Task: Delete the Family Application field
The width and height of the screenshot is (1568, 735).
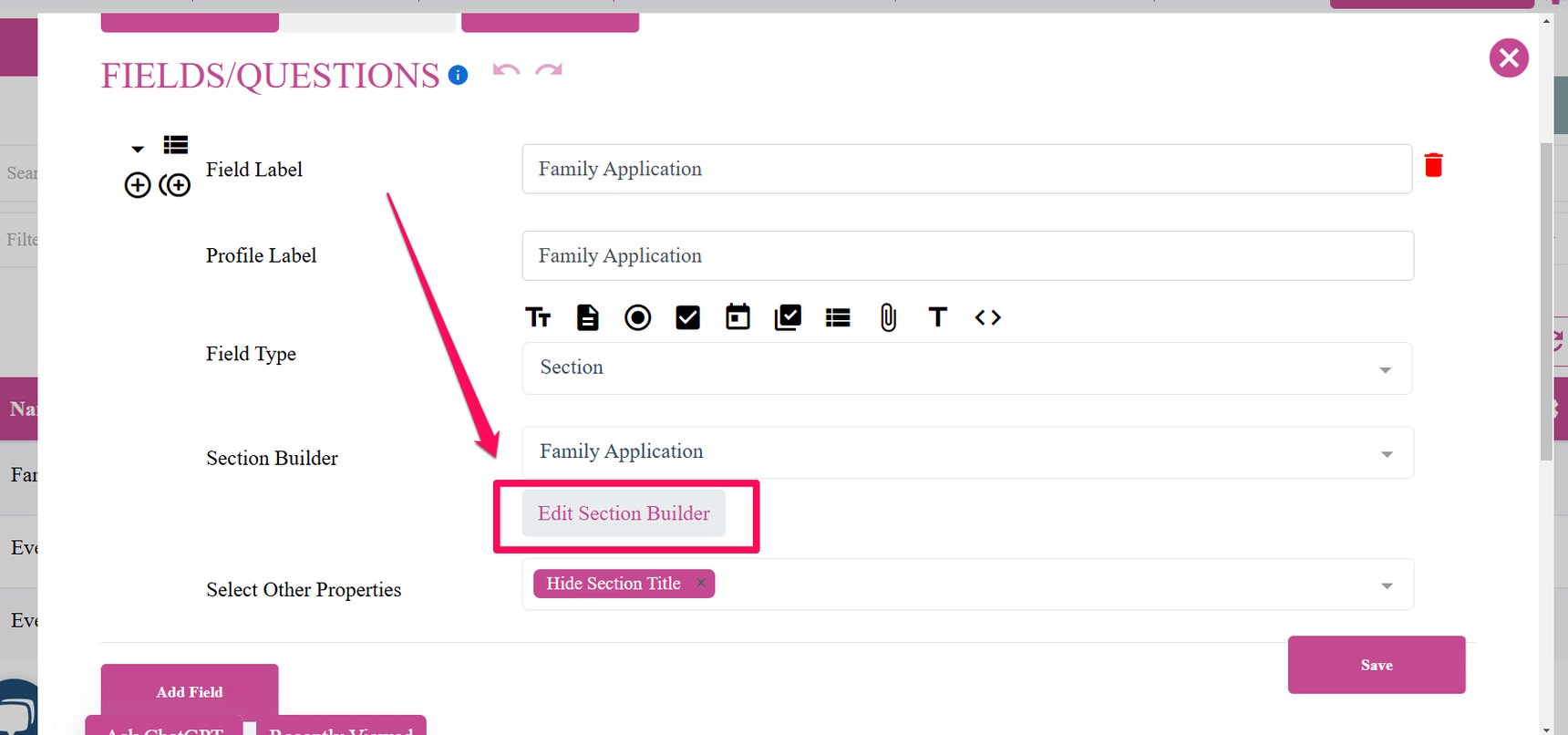Action: 1433,164
